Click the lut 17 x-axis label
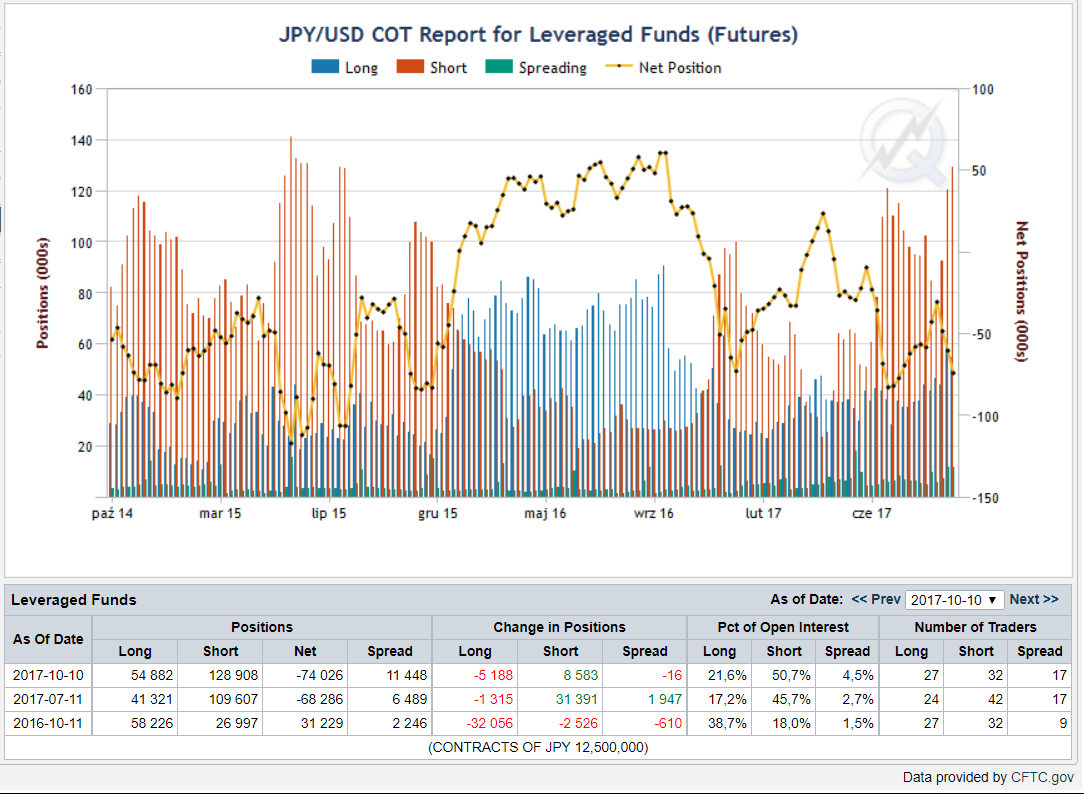This screenshot has height=794, width=1084. [763, 513]
